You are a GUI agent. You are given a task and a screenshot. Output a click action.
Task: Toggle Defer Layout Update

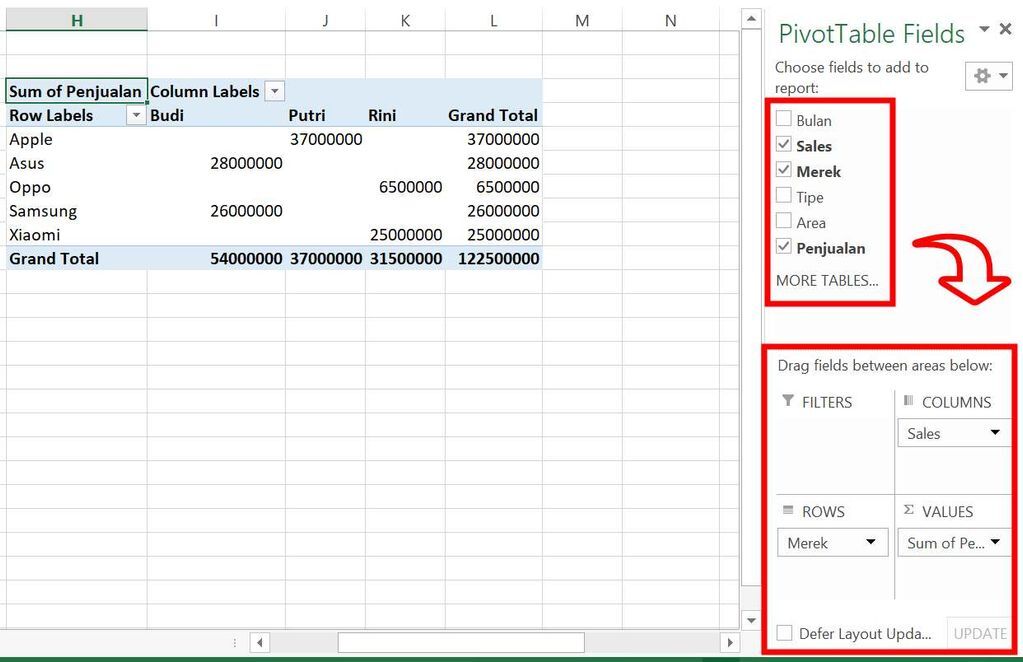(784, 633)
